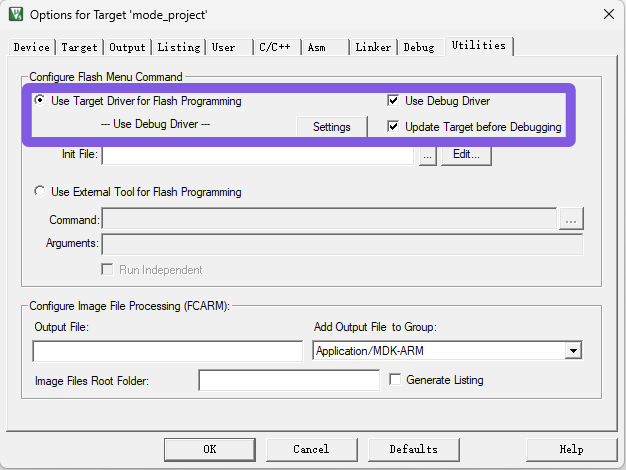Viewport: 626px width, 470px height.
Task: Confirm with the OK button
Action: pos(210,450)
